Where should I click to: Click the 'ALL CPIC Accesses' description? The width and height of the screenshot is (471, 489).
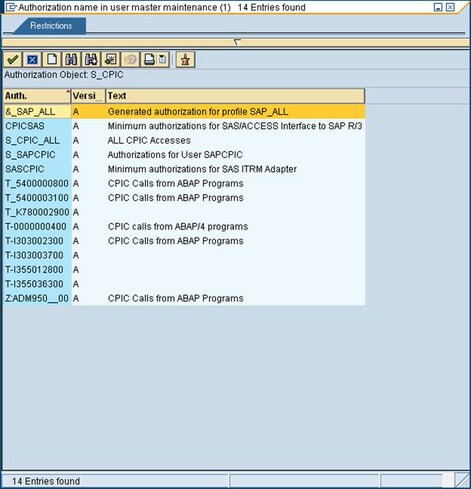(x=149, y=140)
